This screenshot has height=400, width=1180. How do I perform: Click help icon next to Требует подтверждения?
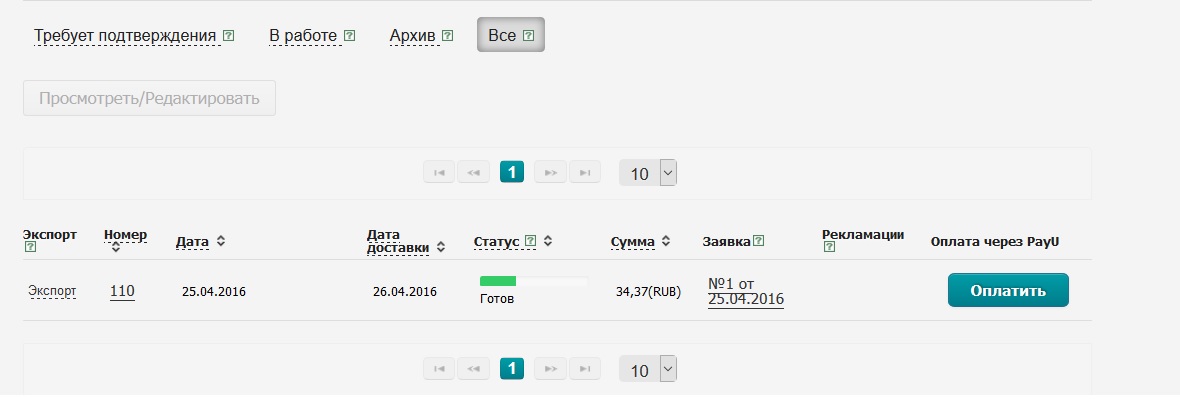(229, 36)
